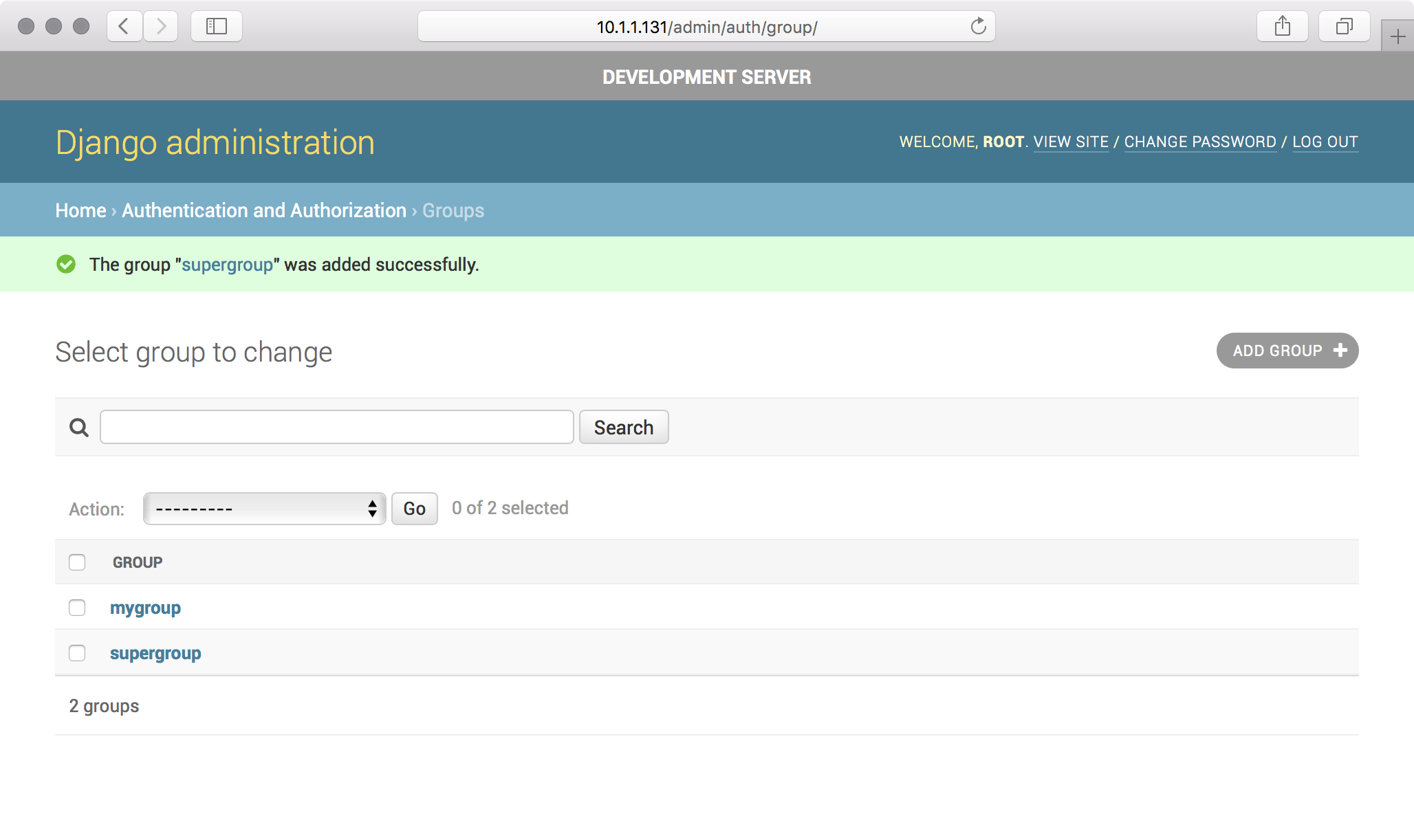Open the Share icon in toolbar

[x=1282, y=27]
